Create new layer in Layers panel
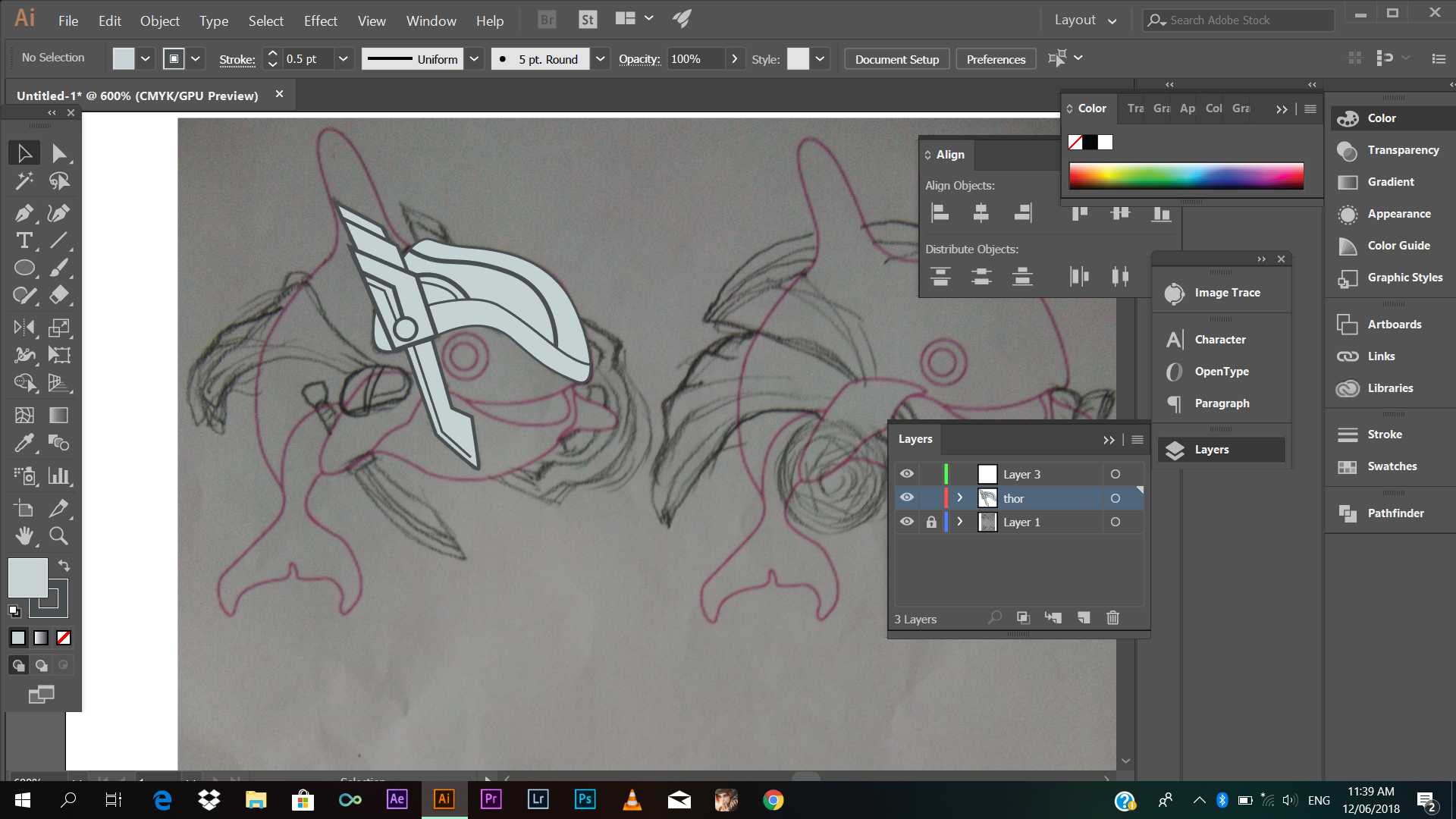Image resolution: width=1456 pixels, height=819 pixels. [x=1084, y=618]
